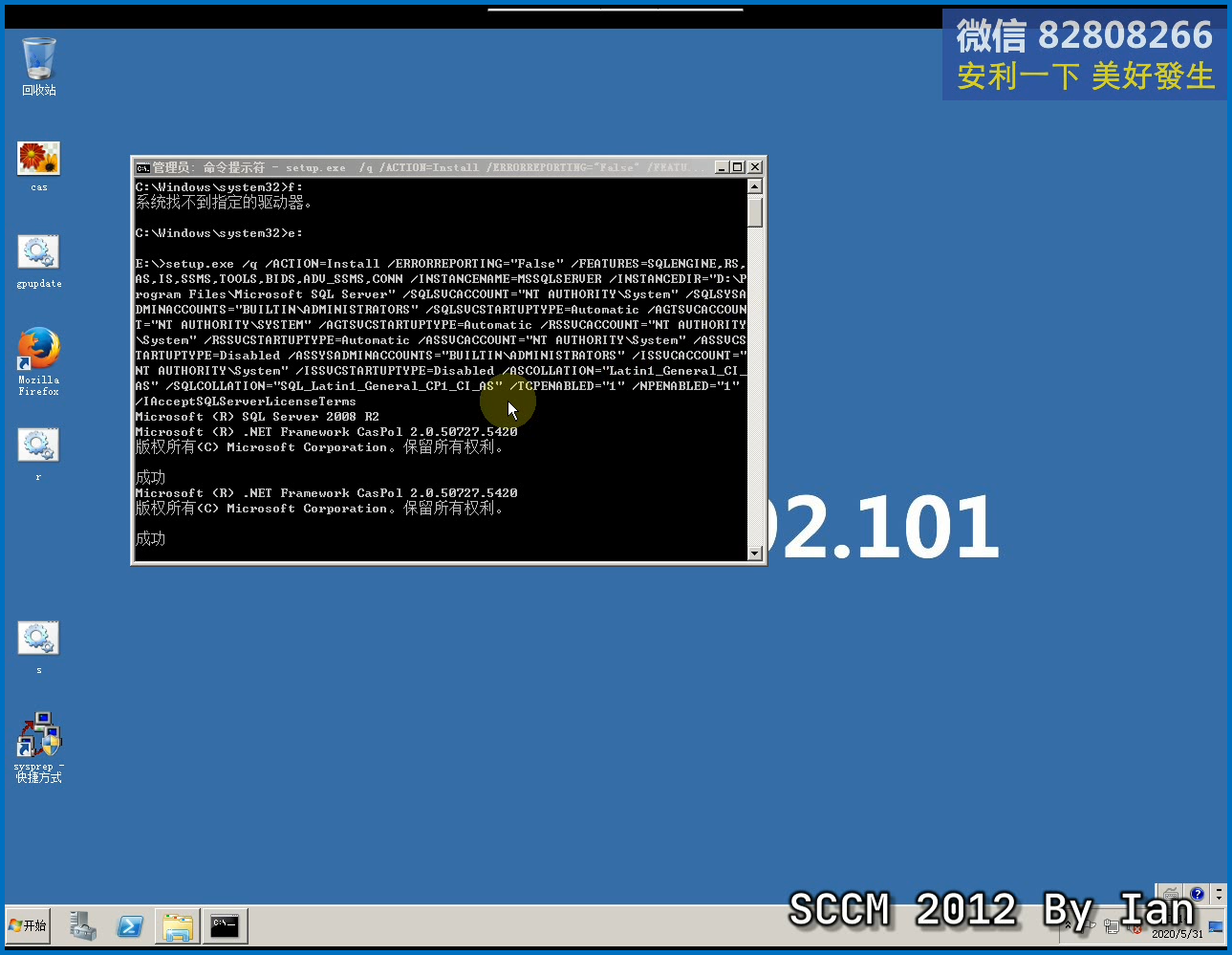The image size is (1232, 955).
Task: Click 'C:\Windows\system32>e:' console line
Action: tap(219, 233)
